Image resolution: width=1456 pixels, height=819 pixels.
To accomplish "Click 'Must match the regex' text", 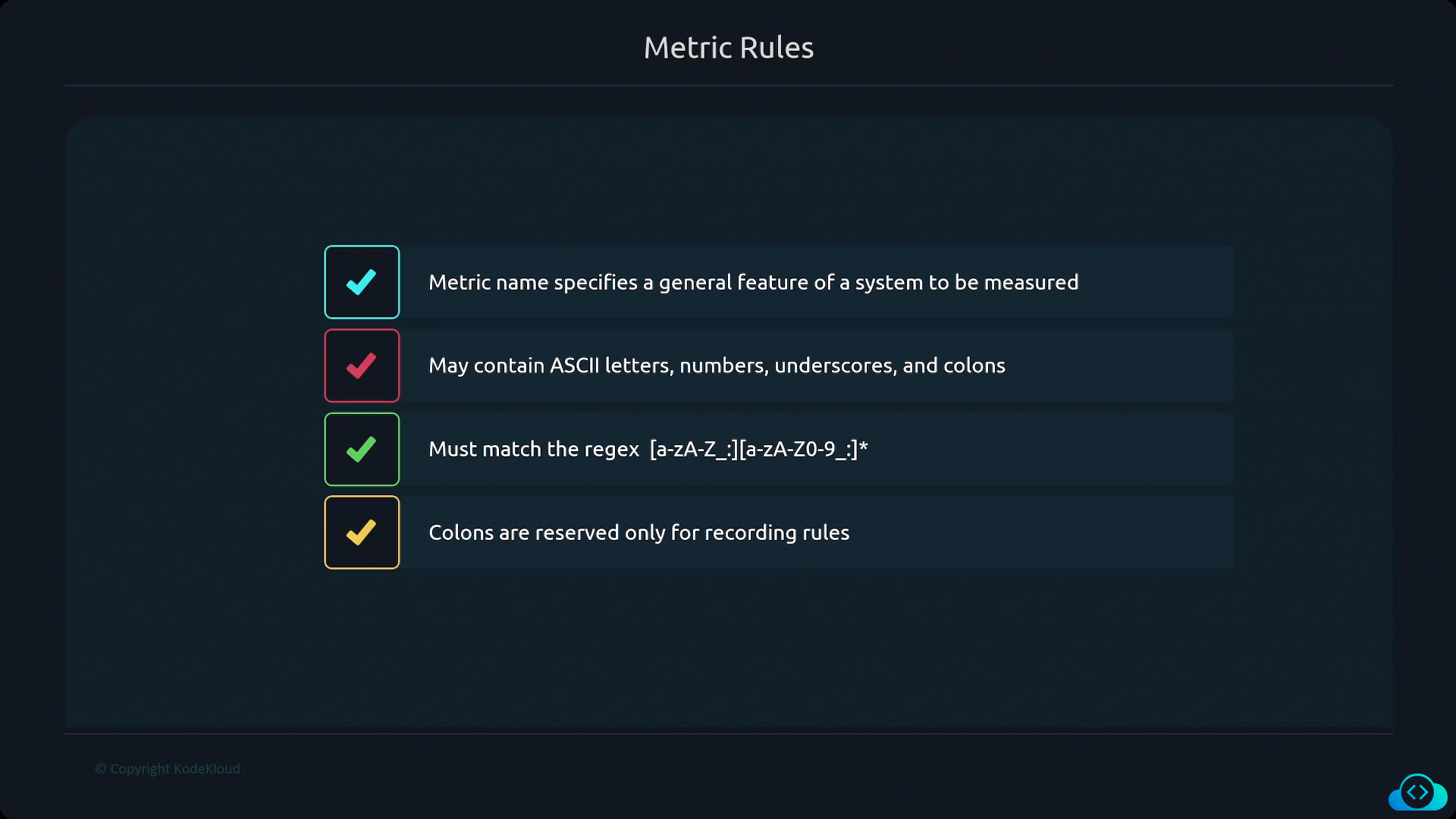I will 534,449.
